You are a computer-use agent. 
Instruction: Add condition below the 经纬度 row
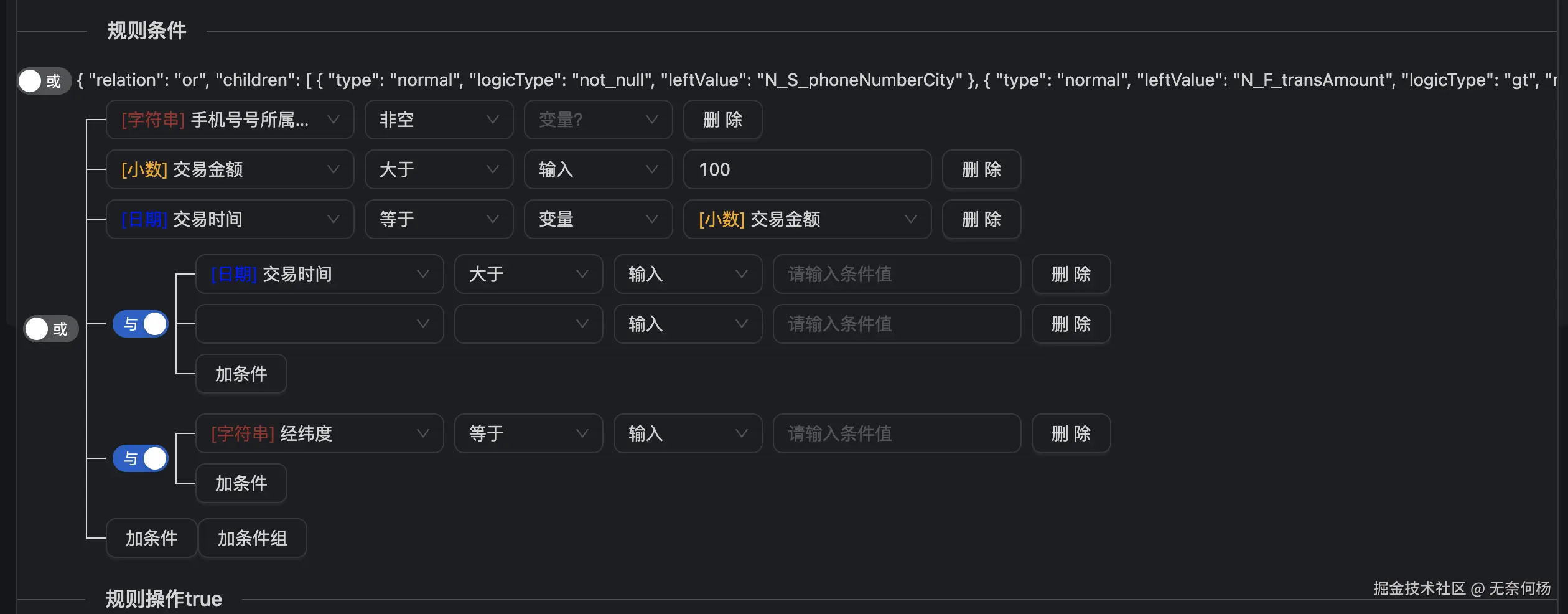241,483
